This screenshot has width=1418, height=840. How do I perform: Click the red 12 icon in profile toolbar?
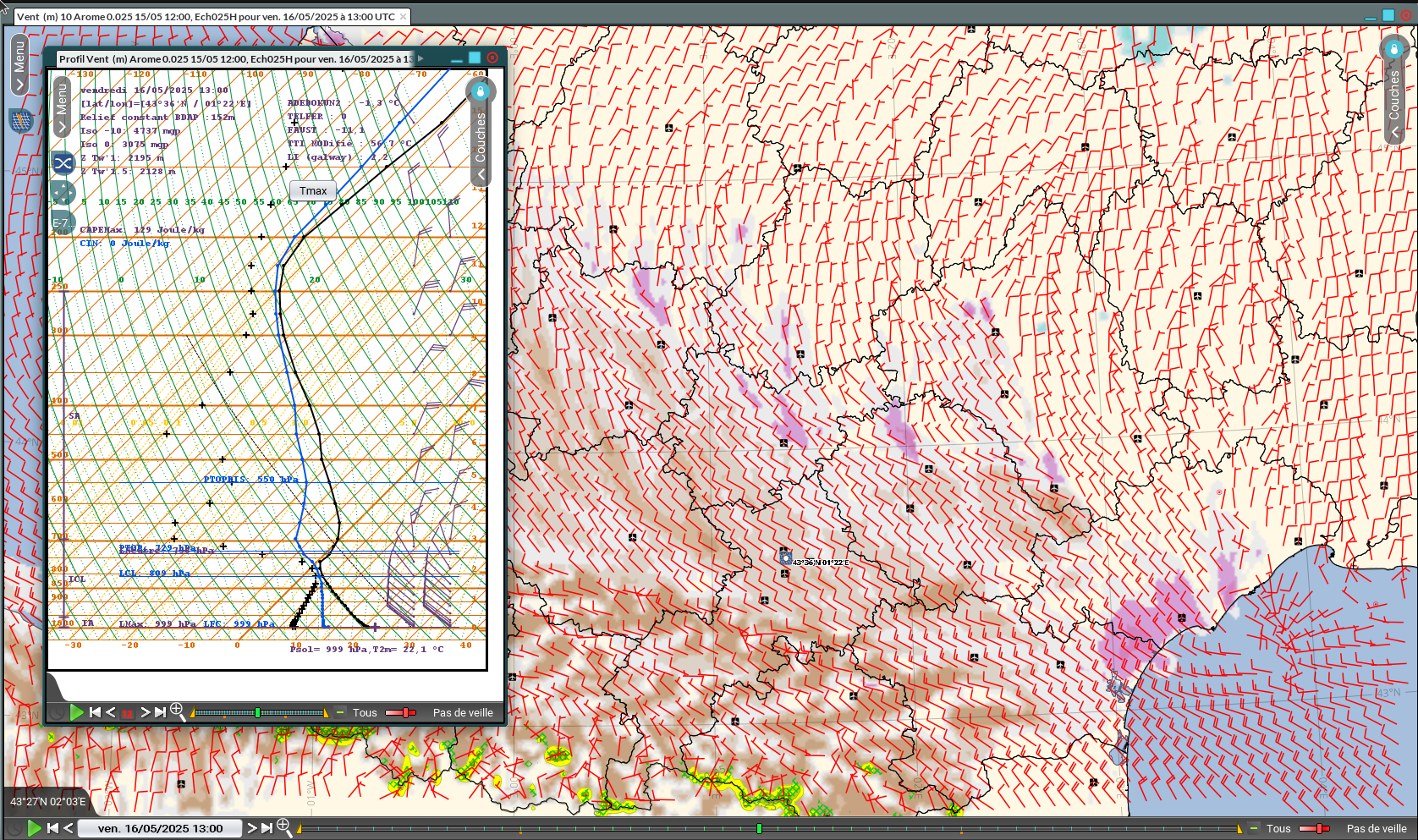pyautogui.click(x=128, y=713)
